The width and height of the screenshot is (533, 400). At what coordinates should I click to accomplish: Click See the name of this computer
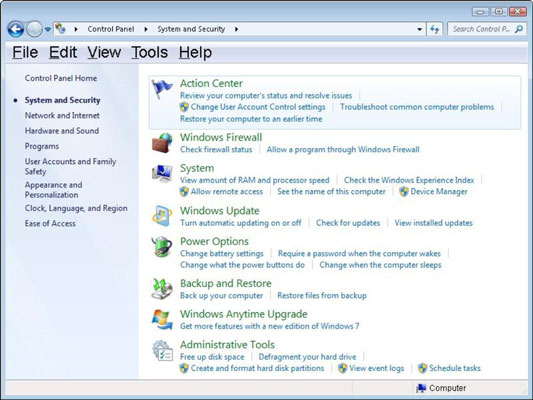[331, 192]
